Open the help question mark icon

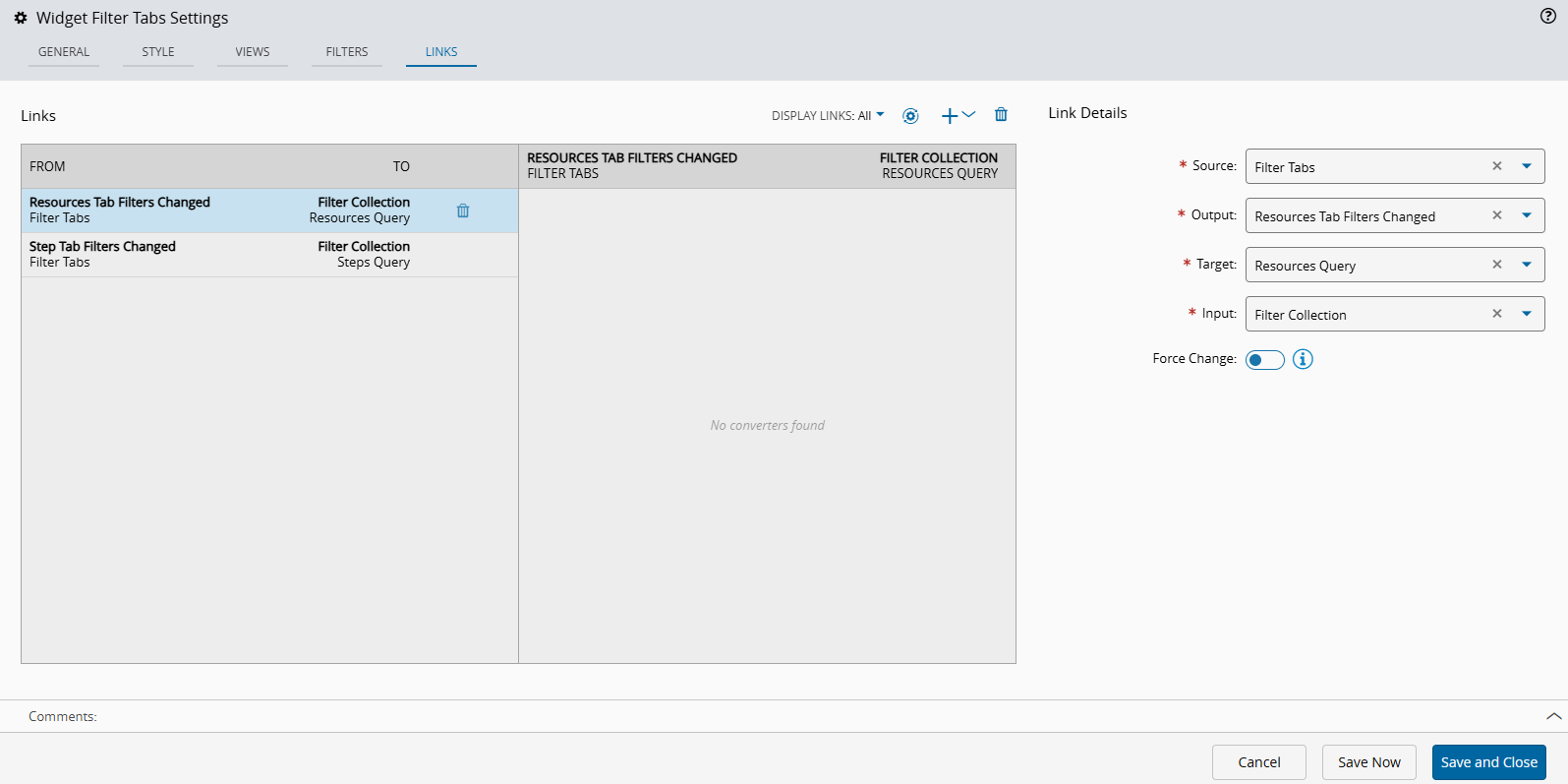coord(1547,16)
